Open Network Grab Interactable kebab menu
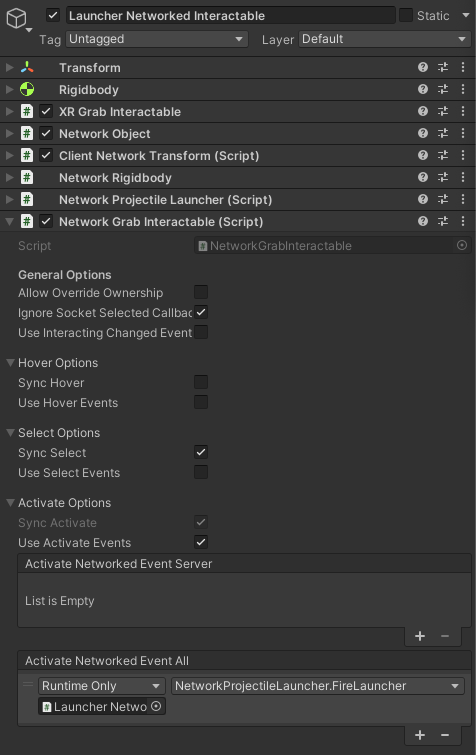Screen dimensions: 476x755 point(463,221)
